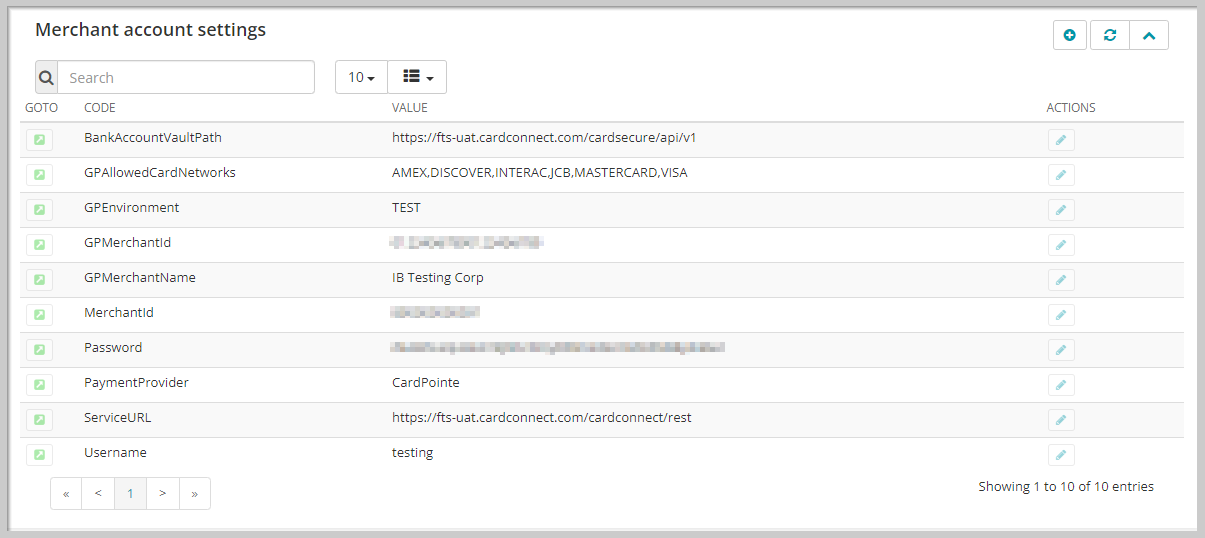Screen dimensions: 1205x538
Task: Go to the GPMerchantId setting
Action: [39, 245]
